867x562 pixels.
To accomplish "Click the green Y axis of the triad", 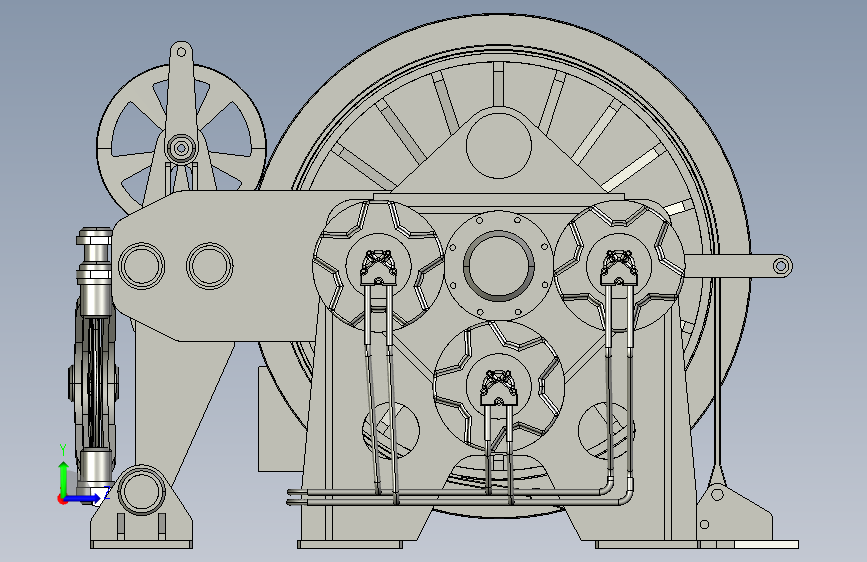I will click(x=64, y=479).
